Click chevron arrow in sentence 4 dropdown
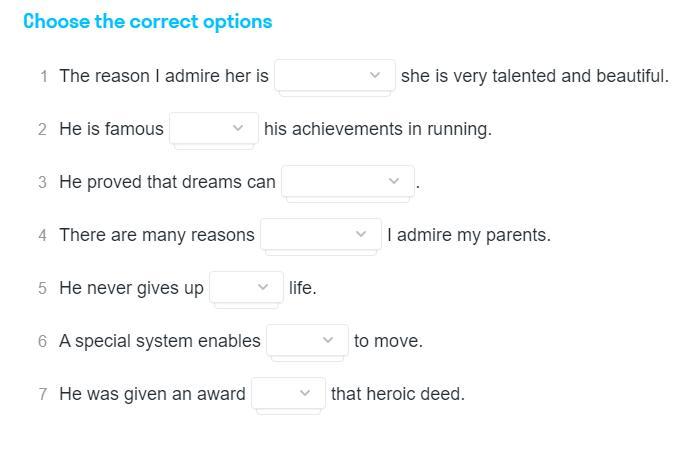 click(361, 234)
